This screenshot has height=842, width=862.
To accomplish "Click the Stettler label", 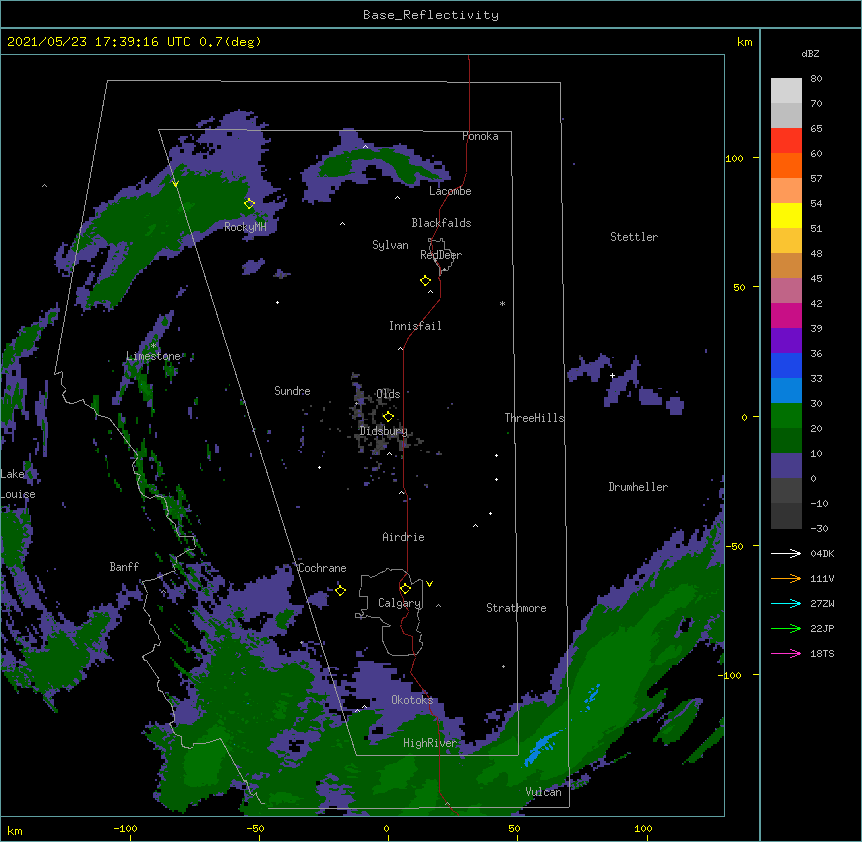I will coord(634,237).
